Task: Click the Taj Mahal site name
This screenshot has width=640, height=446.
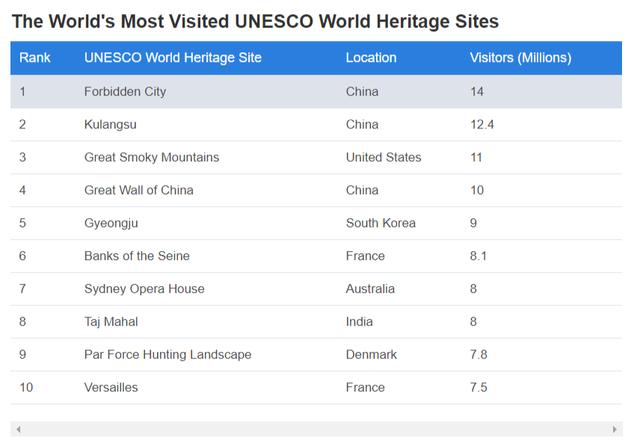Action: [x=111, y=322]
